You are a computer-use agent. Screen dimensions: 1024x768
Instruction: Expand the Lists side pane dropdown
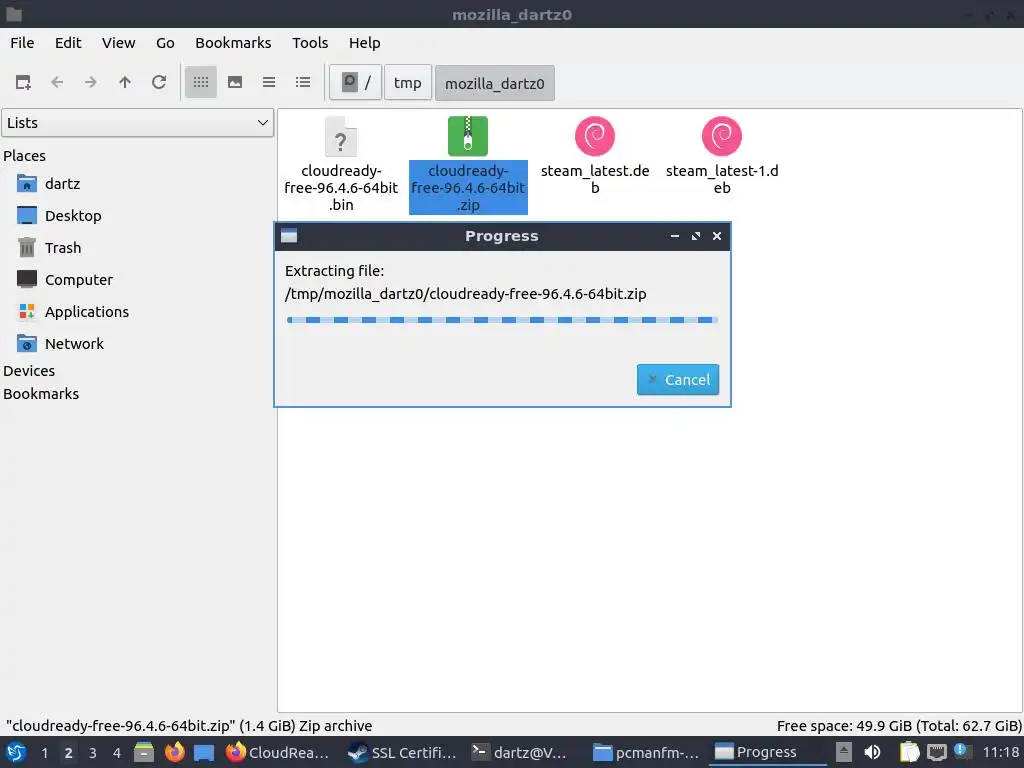pyautogui.click(x=137, y=123)
